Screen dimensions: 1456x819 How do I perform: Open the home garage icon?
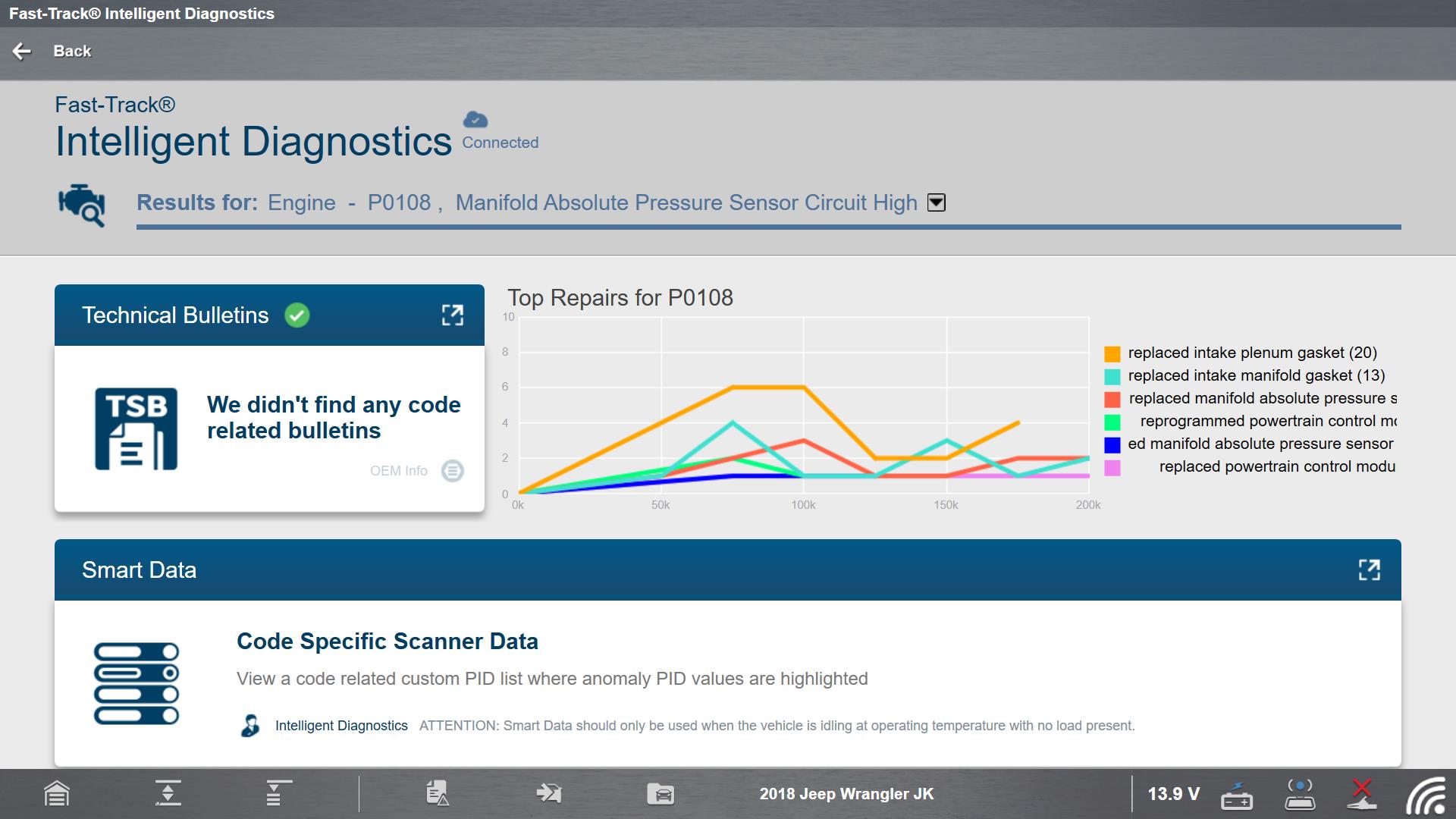pos(57,794)
